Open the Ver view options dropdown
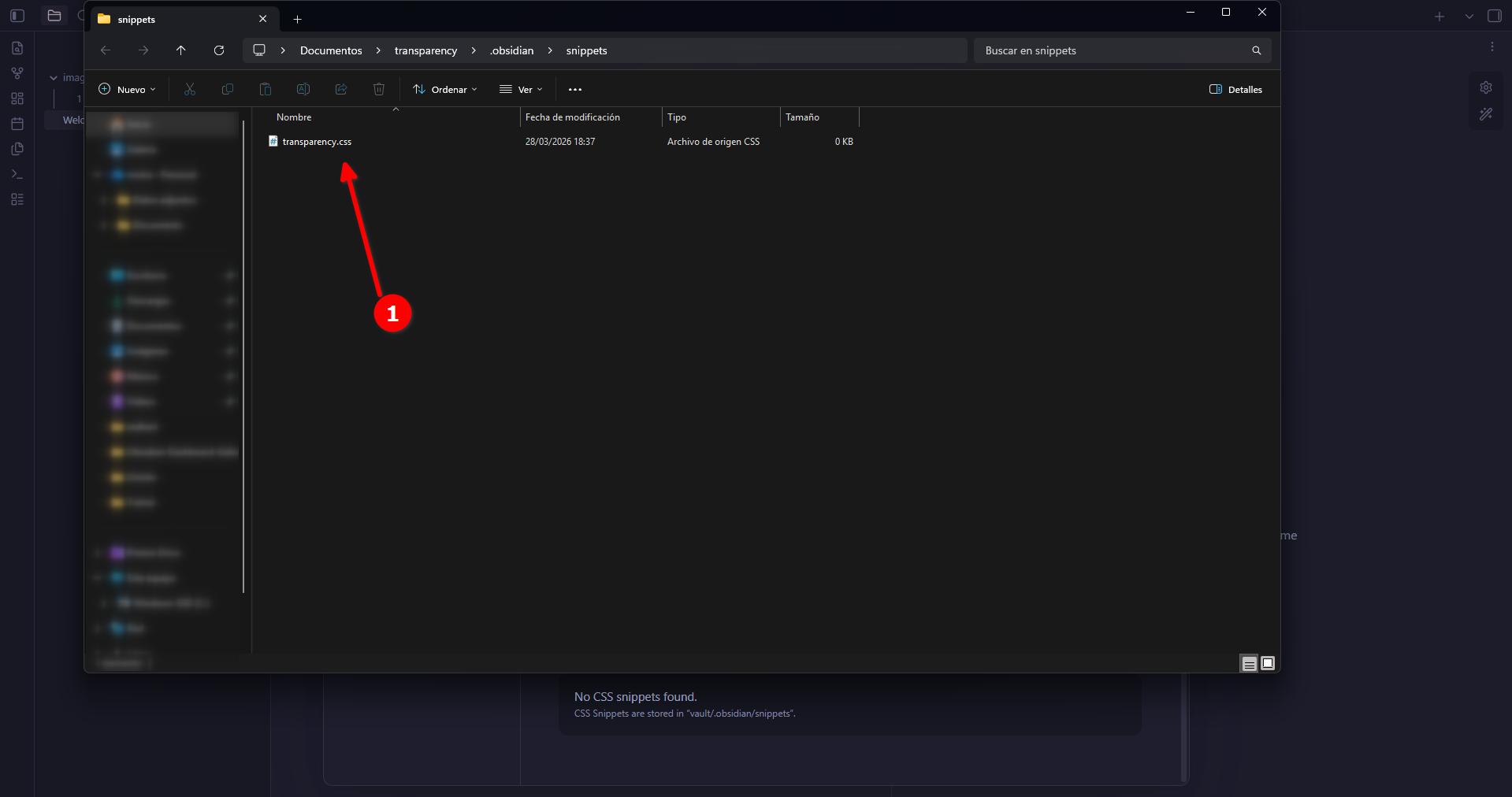The height and width of the screenshot is (797, 1512). point(521,90)
